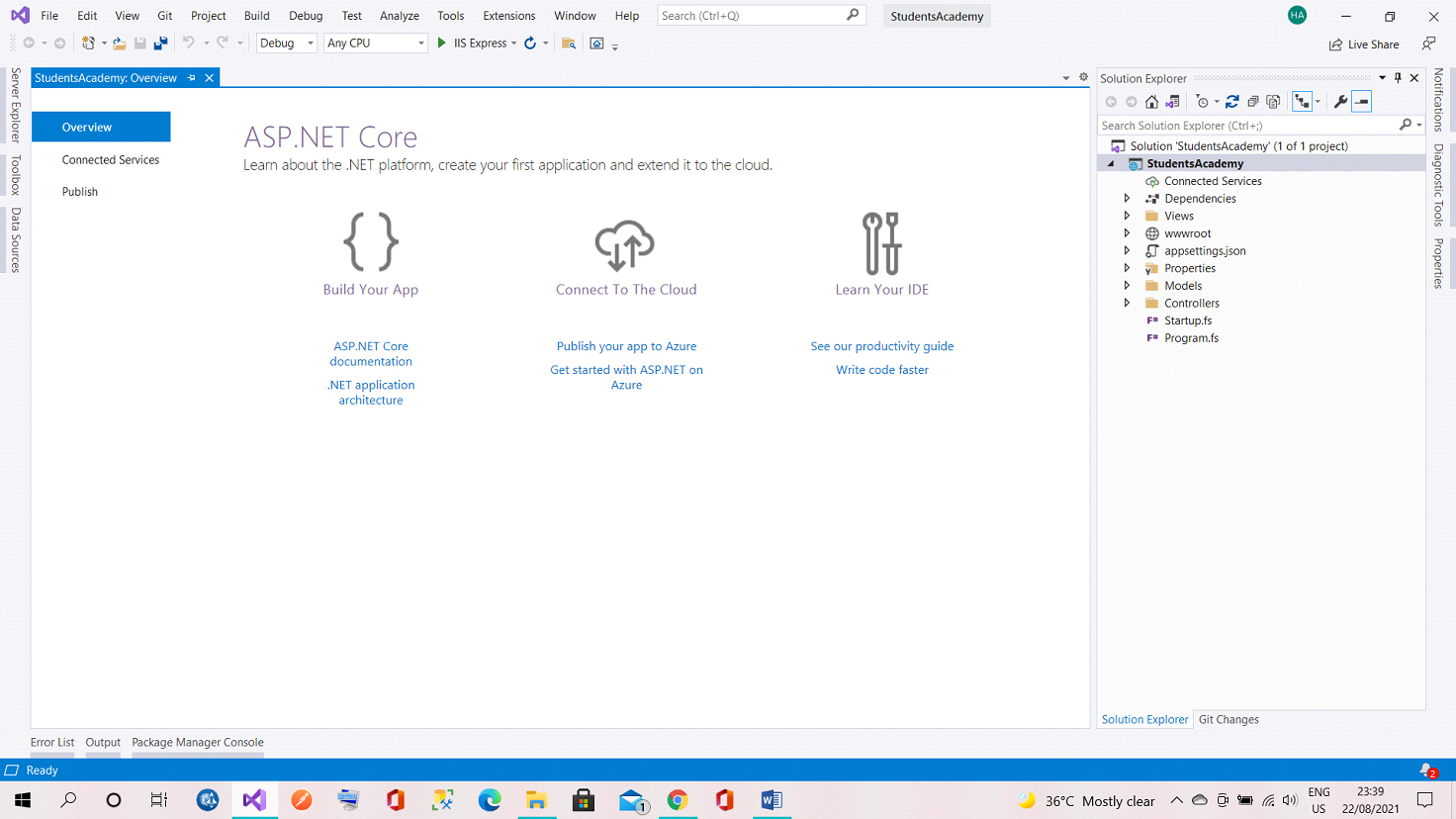Expand the appsettings.json node
Screen dimensions: 1456x819
coord(1127,251)
